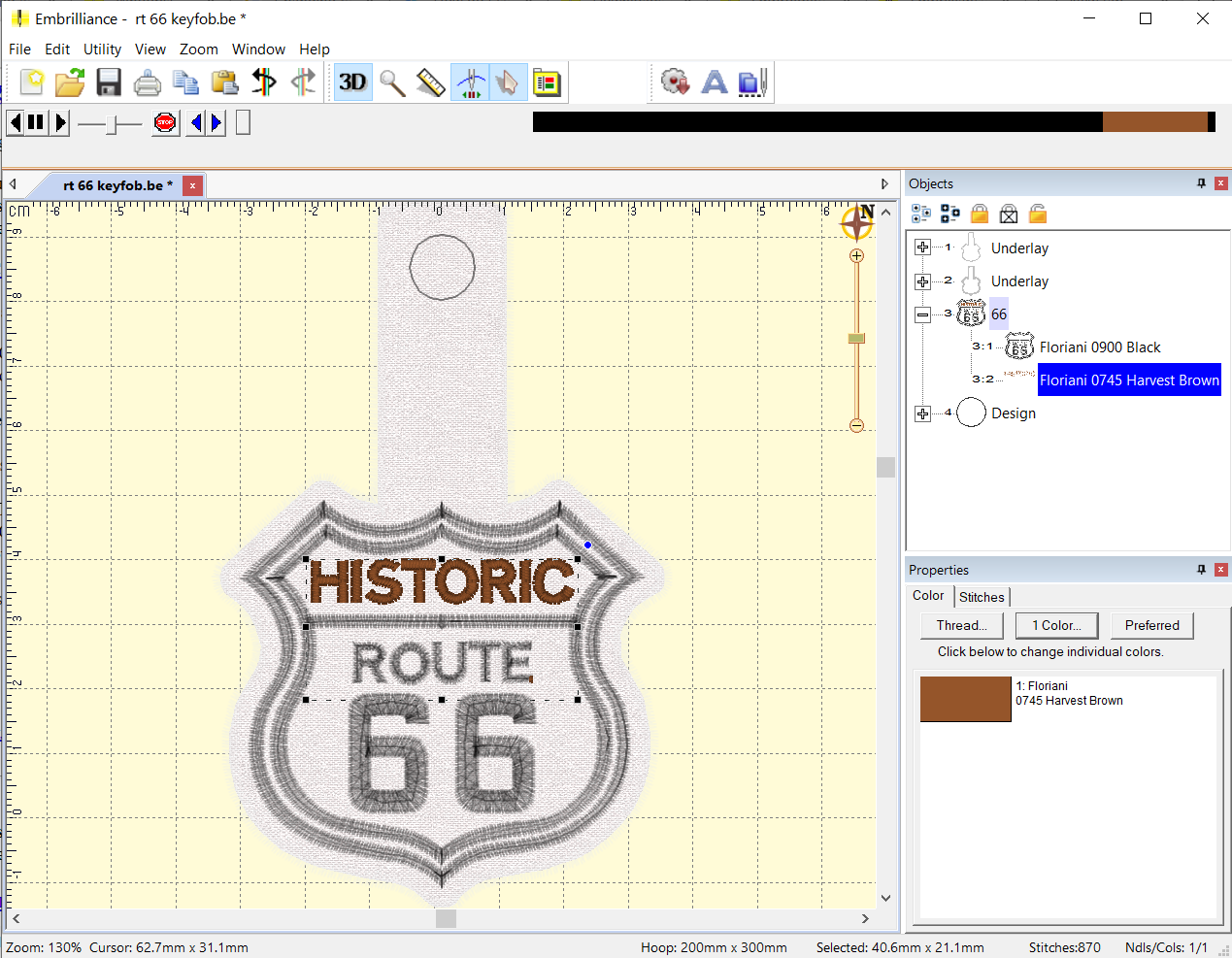Image resolution: width=1232 pixels, height=958 pixels.
Task: Click the Thread... button
Action: [x=961, y=626]
